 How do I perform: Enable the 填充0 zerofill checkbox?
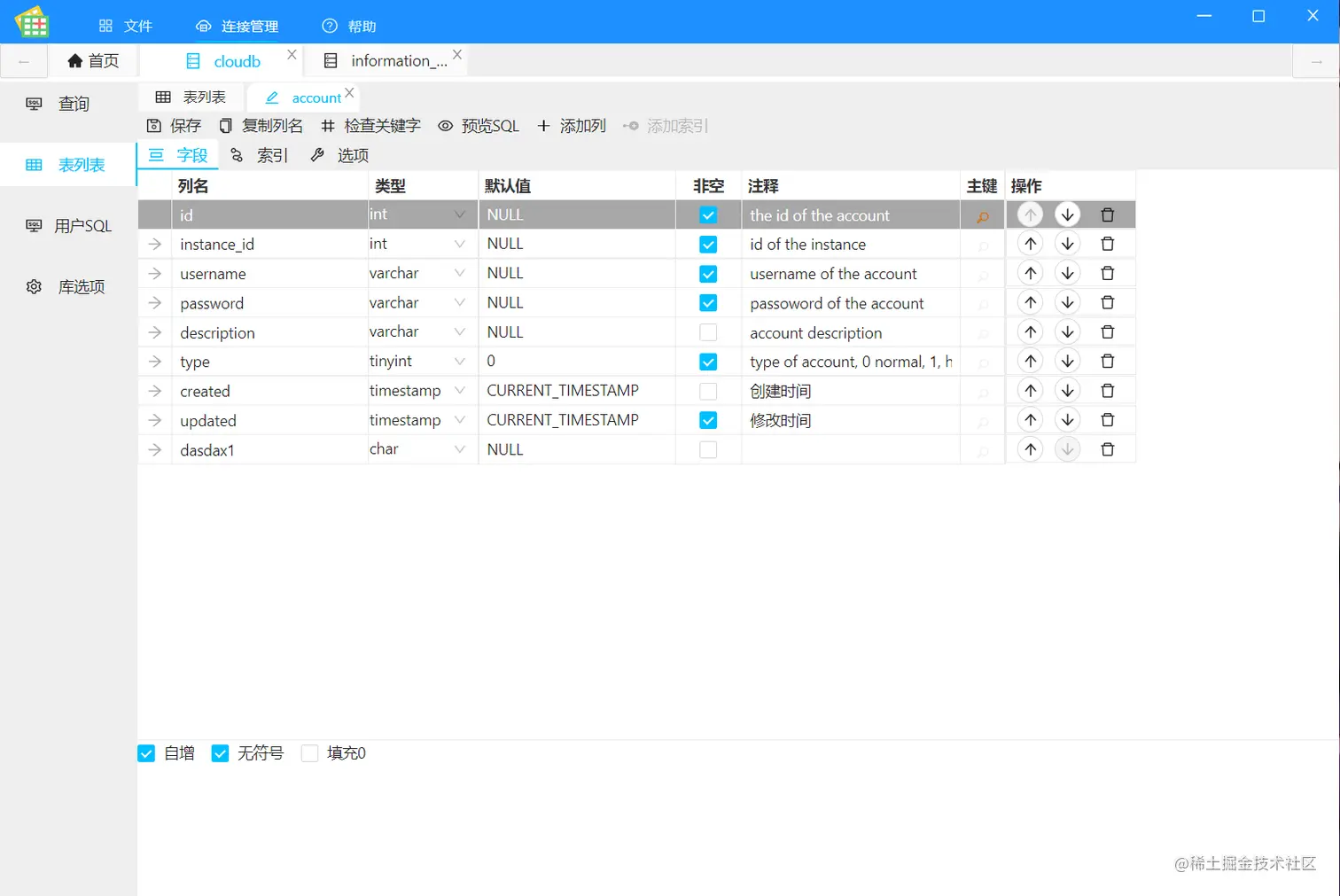point(309,753)
